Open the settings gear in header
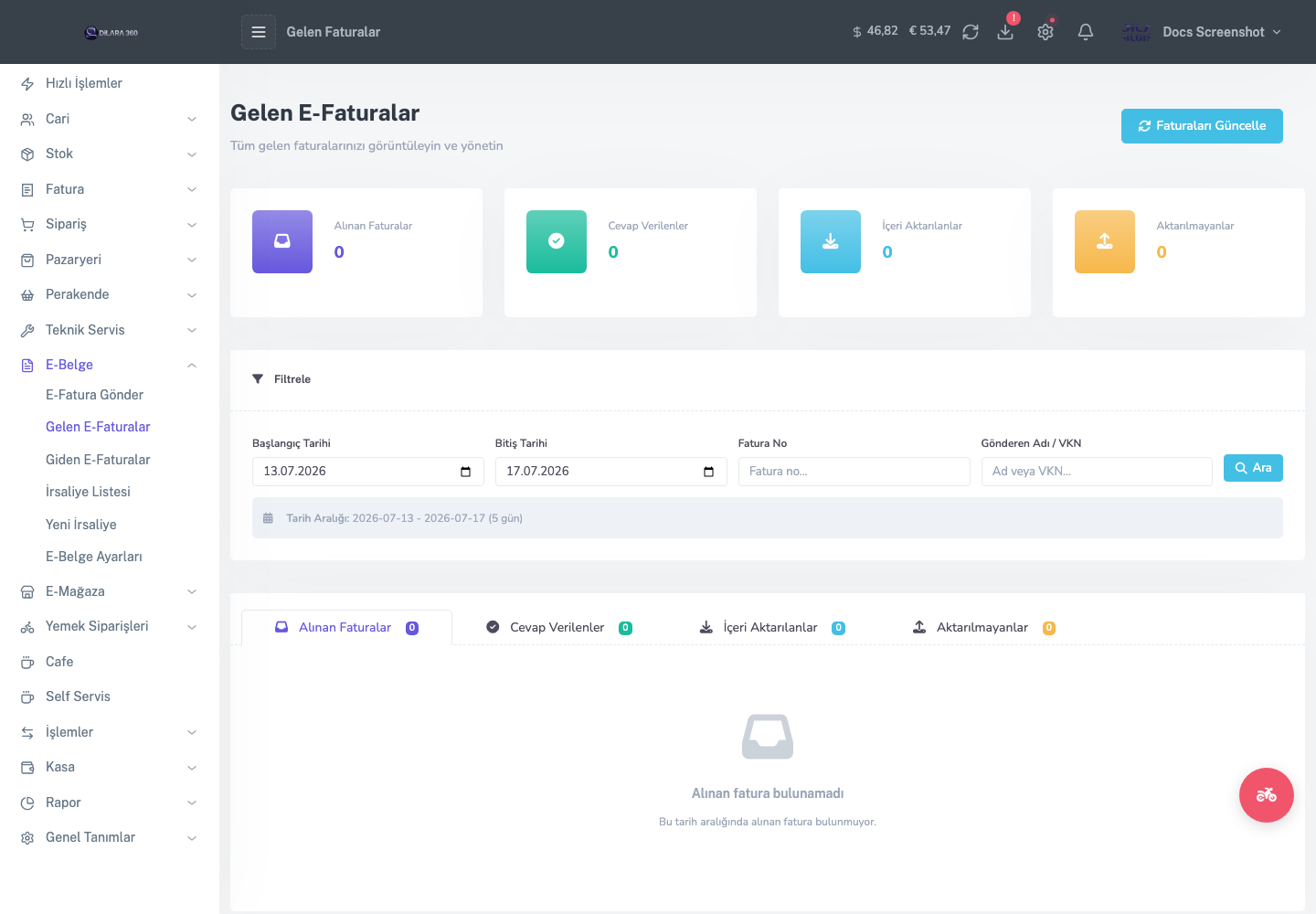 pos(1045,32)
